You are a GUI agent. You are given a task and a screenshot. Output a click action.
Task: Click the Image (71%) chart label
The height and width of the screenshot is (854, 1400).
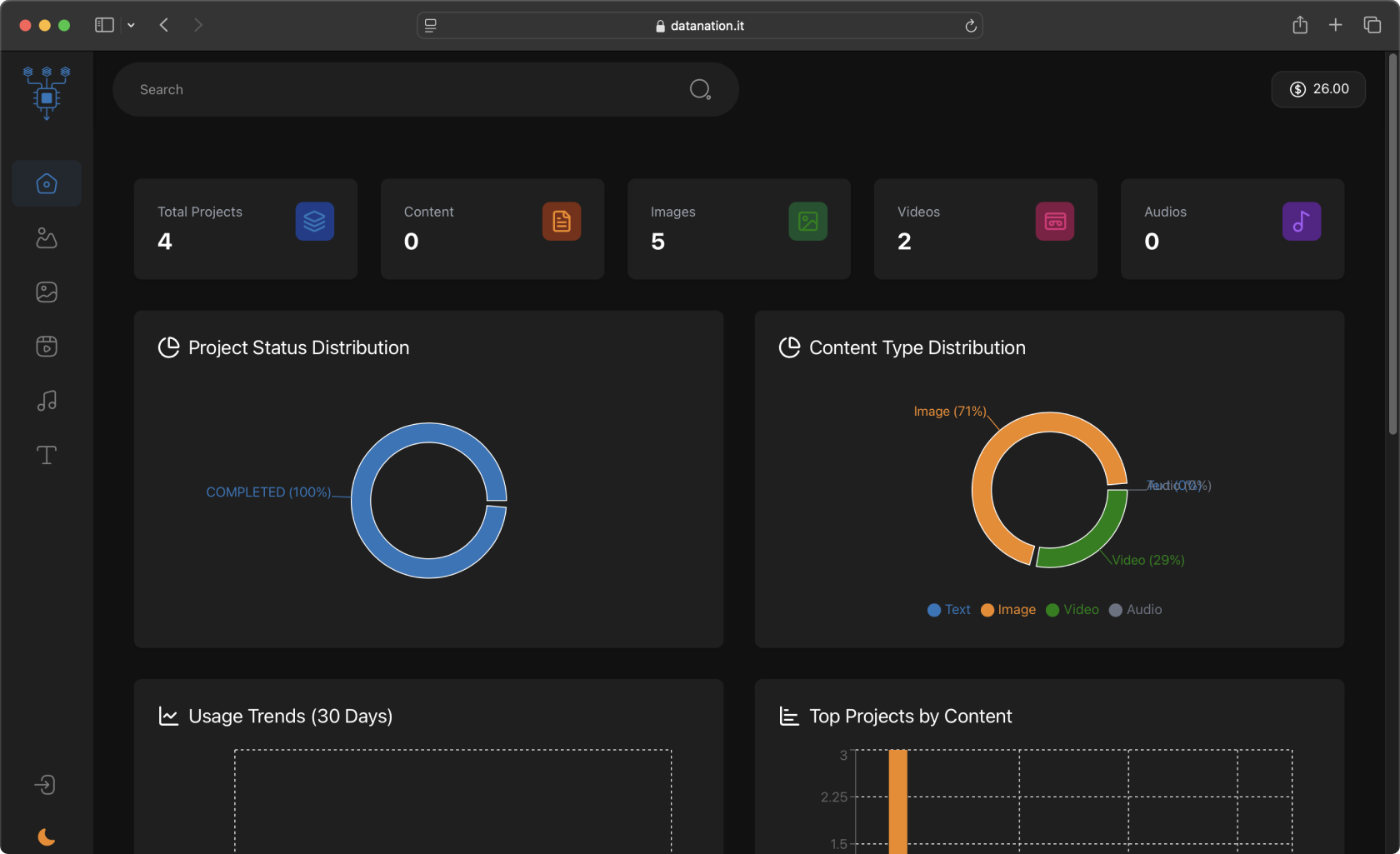coord(950,412)
